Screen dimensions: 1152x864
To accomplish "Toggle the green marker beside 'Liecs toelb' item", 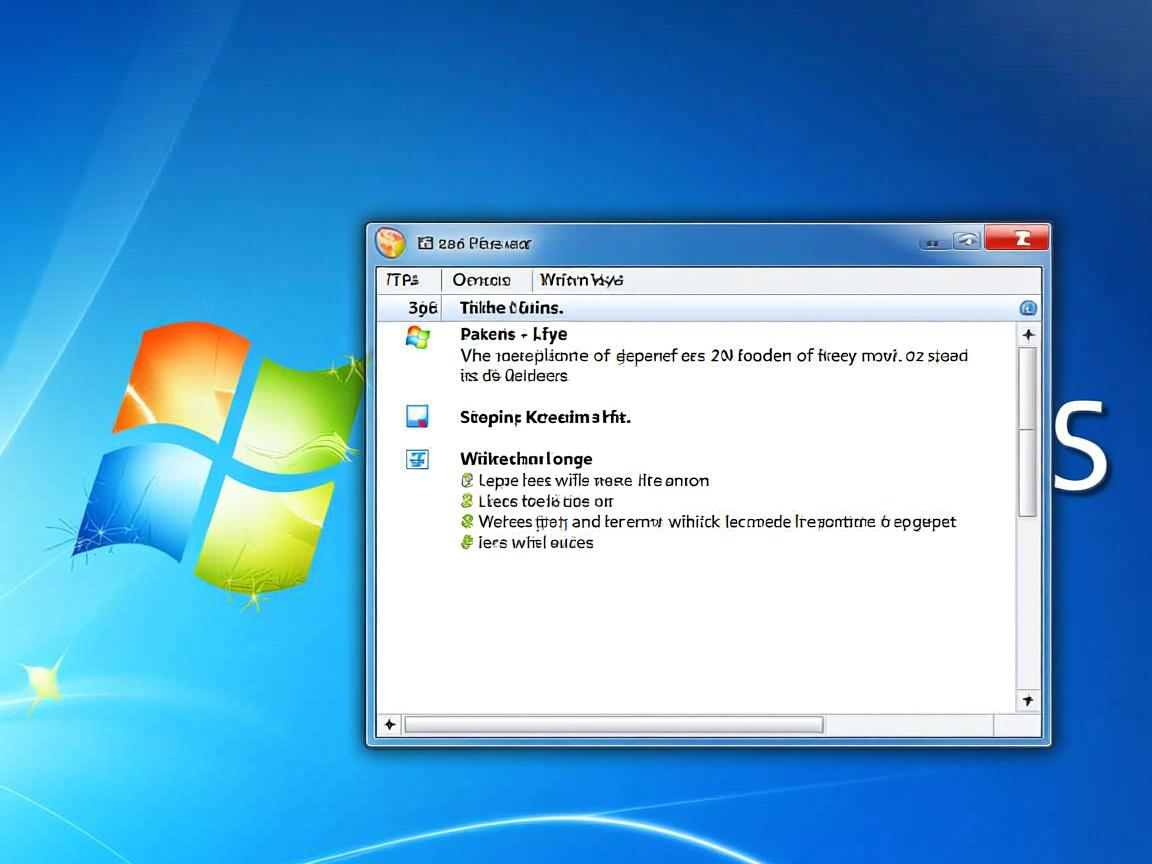I will 466,501.
